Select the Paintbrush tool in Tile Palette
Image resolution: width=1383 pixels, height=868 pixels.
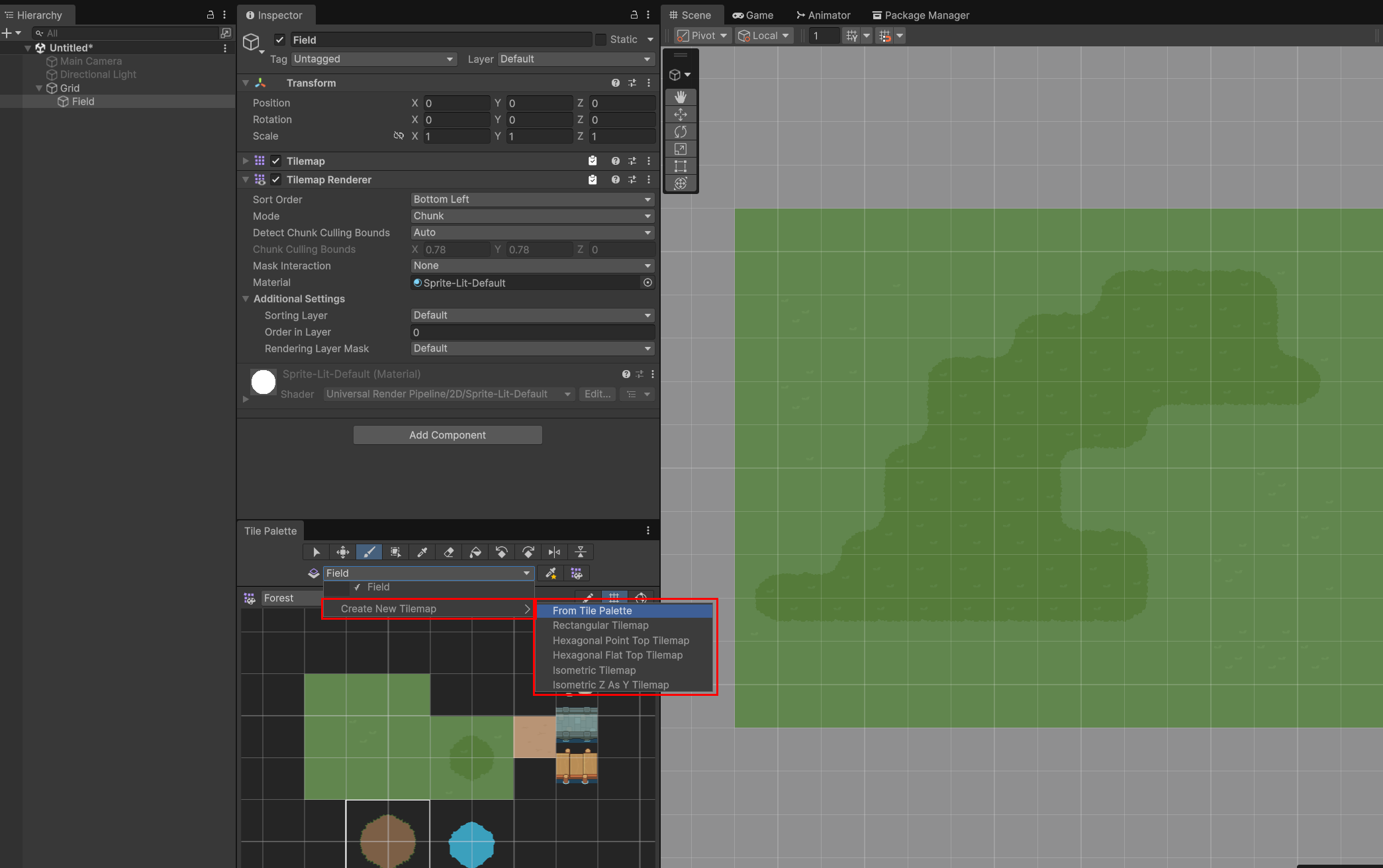[x=369, y=552]
